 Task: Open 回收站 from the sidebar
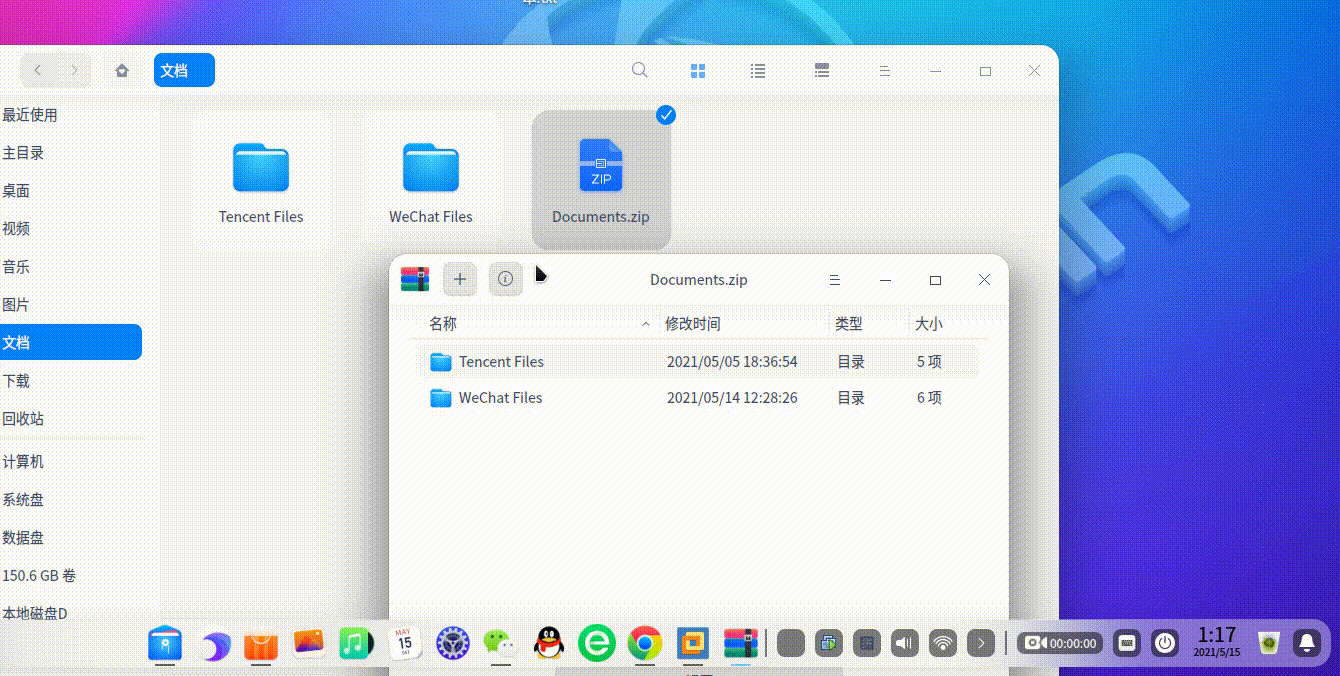click(x=23, y=419)
